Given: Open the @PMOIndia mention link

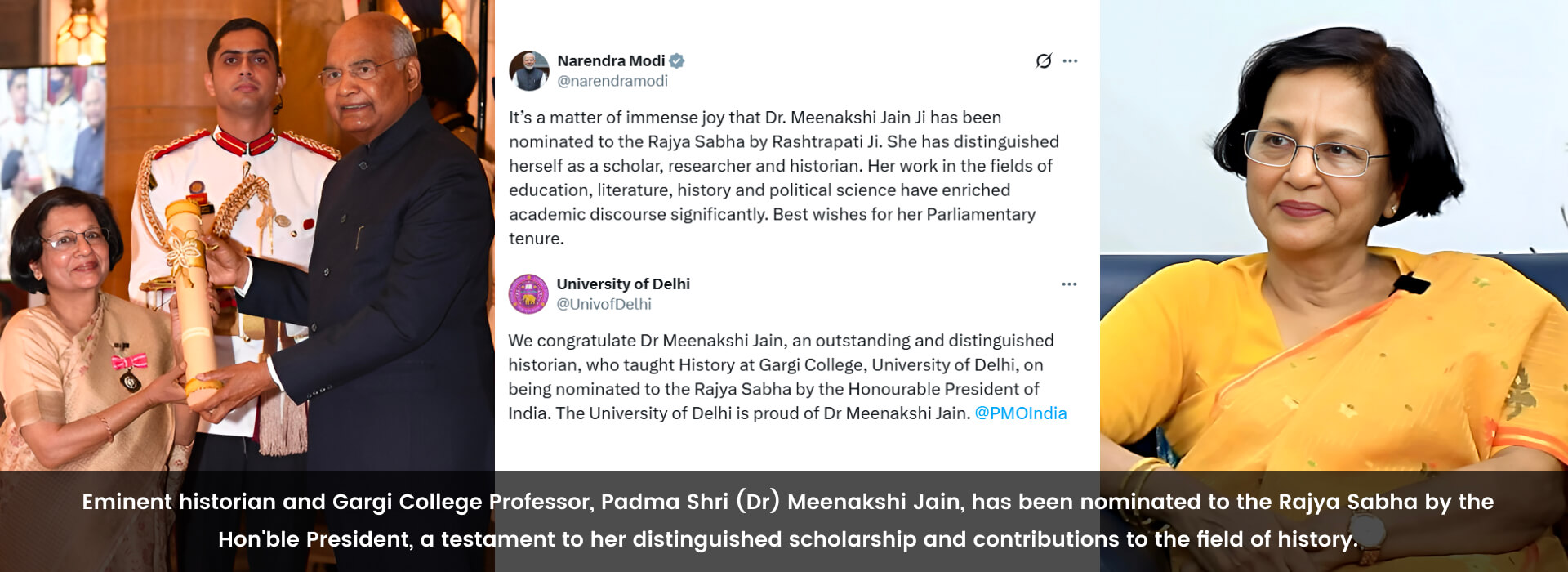Looking at the screenshot, I should pos(1021,413).
